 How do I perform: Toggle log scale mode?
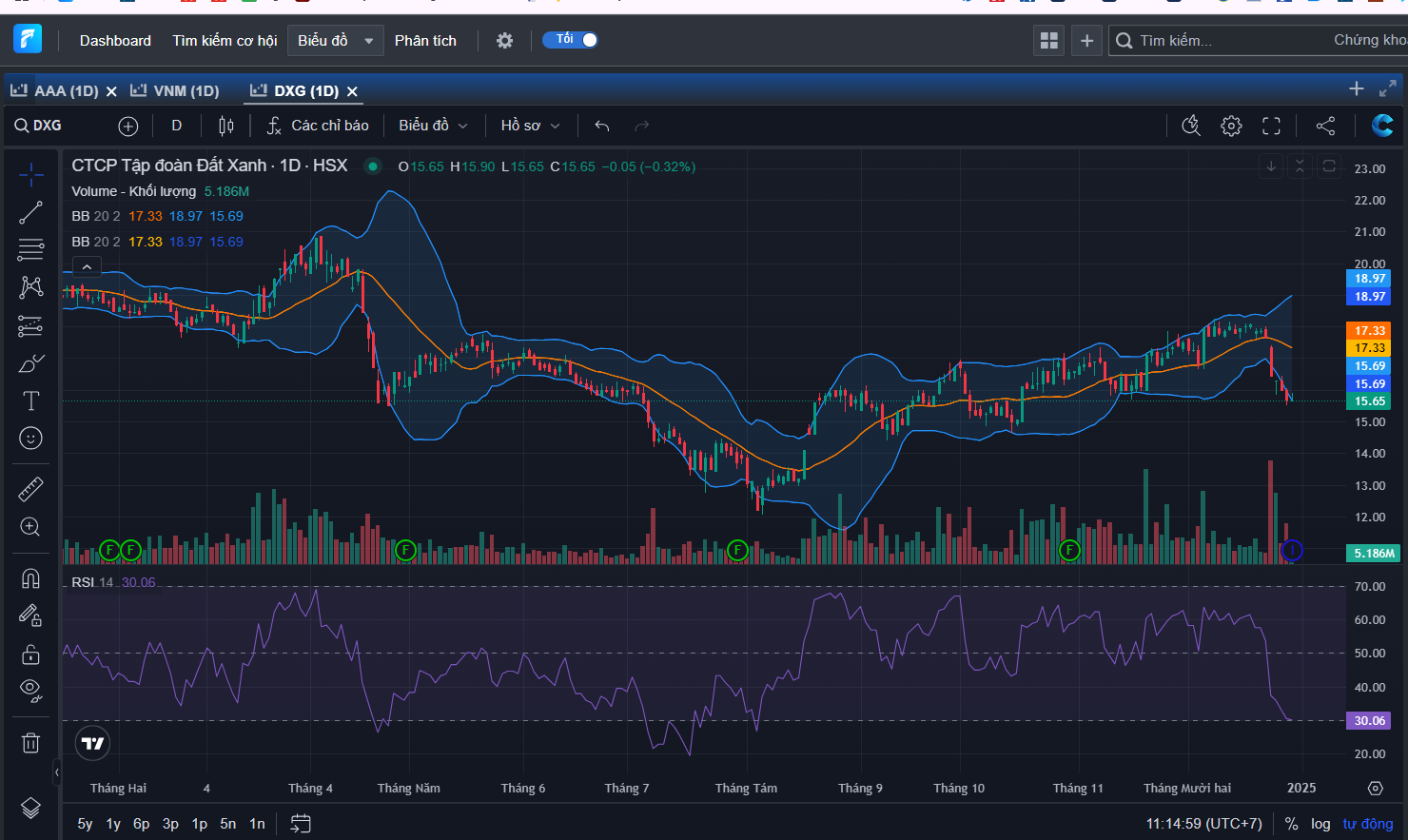(x=1320, y=824)
